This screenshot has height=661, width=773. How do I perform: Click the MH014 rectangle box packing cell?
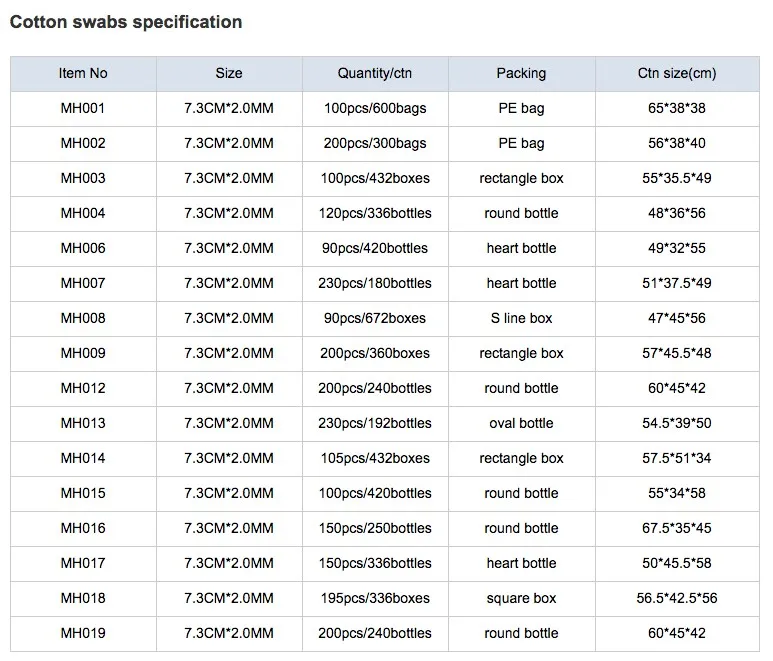pyautogui.click(x=521, y=458)
